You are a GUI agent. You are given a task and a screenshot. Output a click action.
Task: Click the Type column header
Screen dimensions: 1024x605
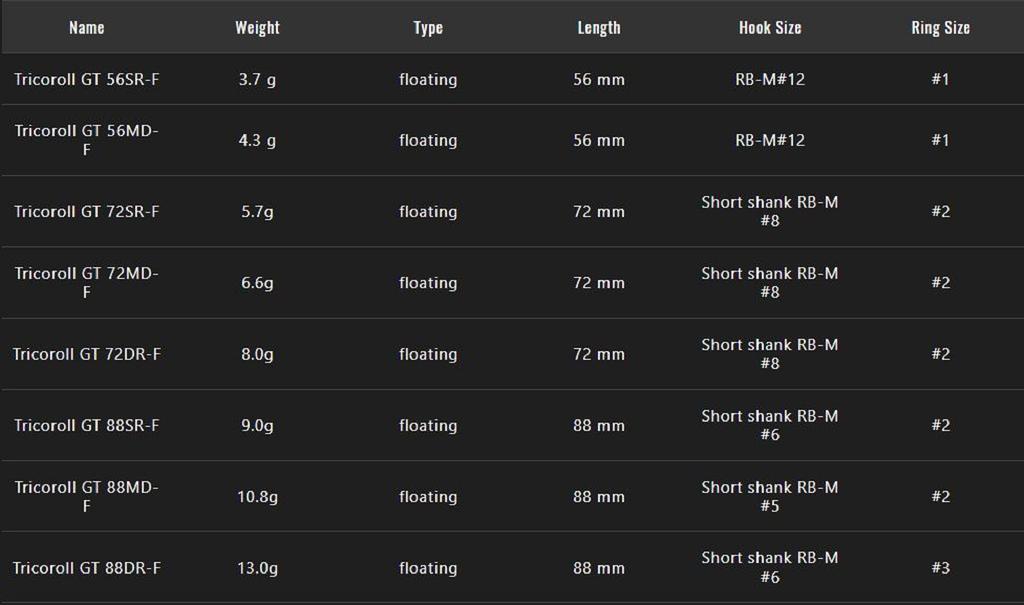pos(428,28)
